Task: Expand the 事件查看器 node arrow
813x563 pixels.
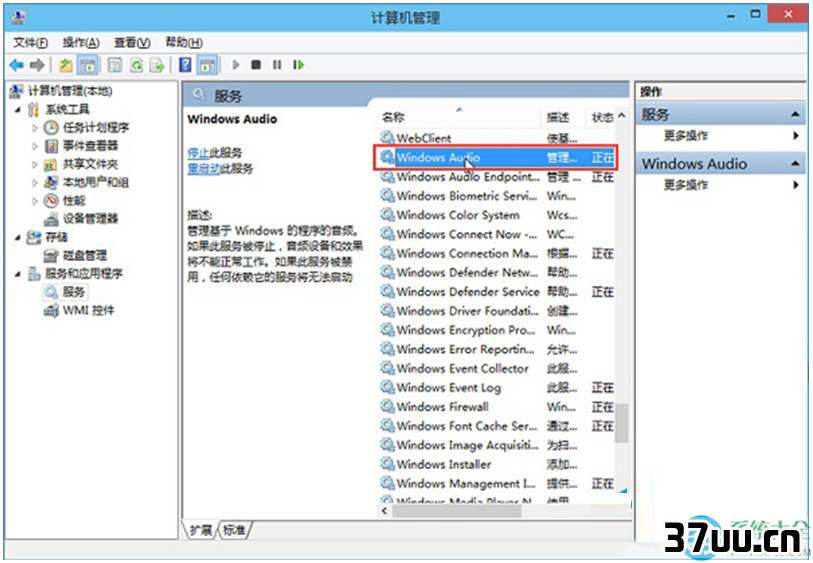Action: [35, 146]
